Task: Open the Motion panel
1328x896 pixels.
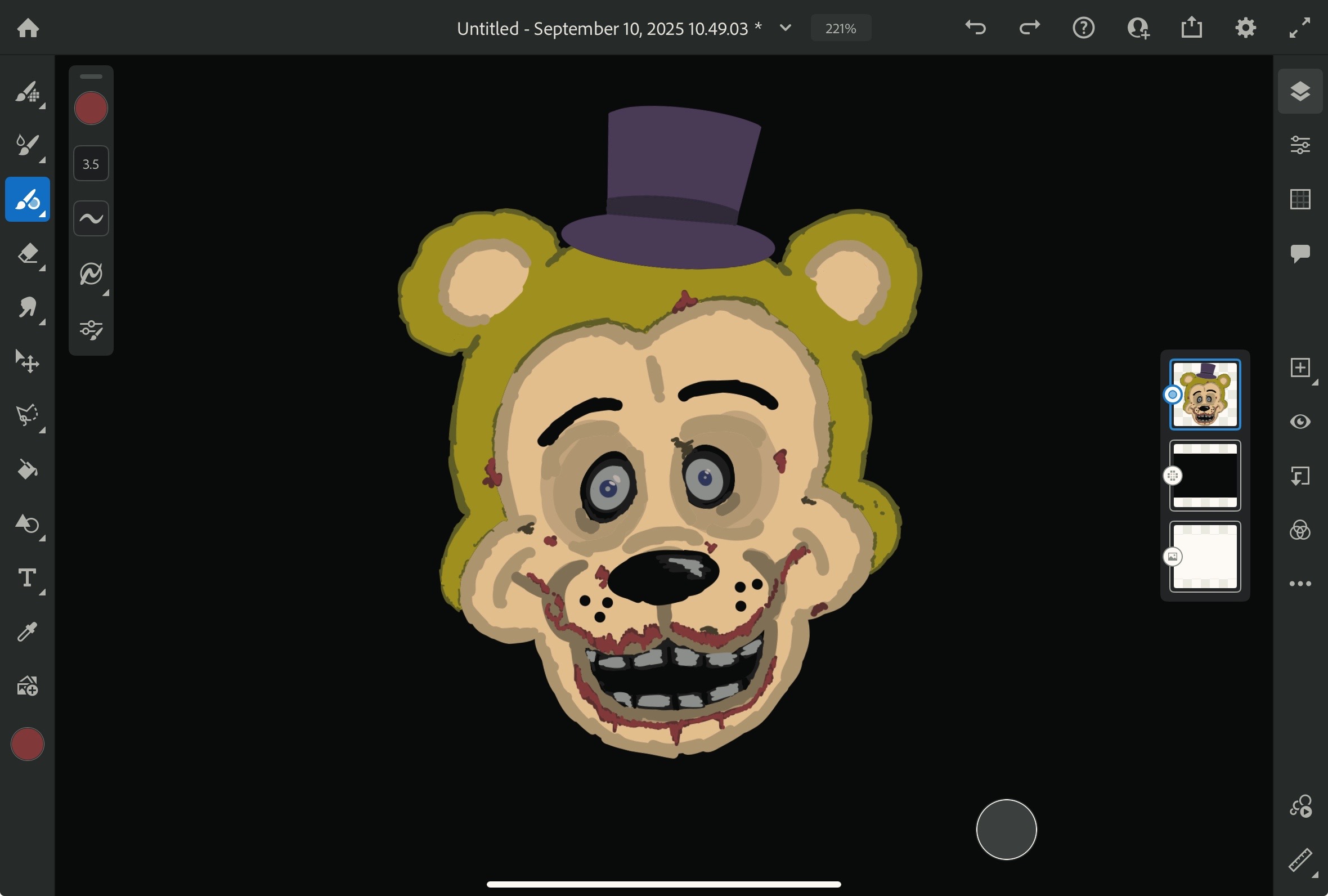Action: [x=1300, y=807]
